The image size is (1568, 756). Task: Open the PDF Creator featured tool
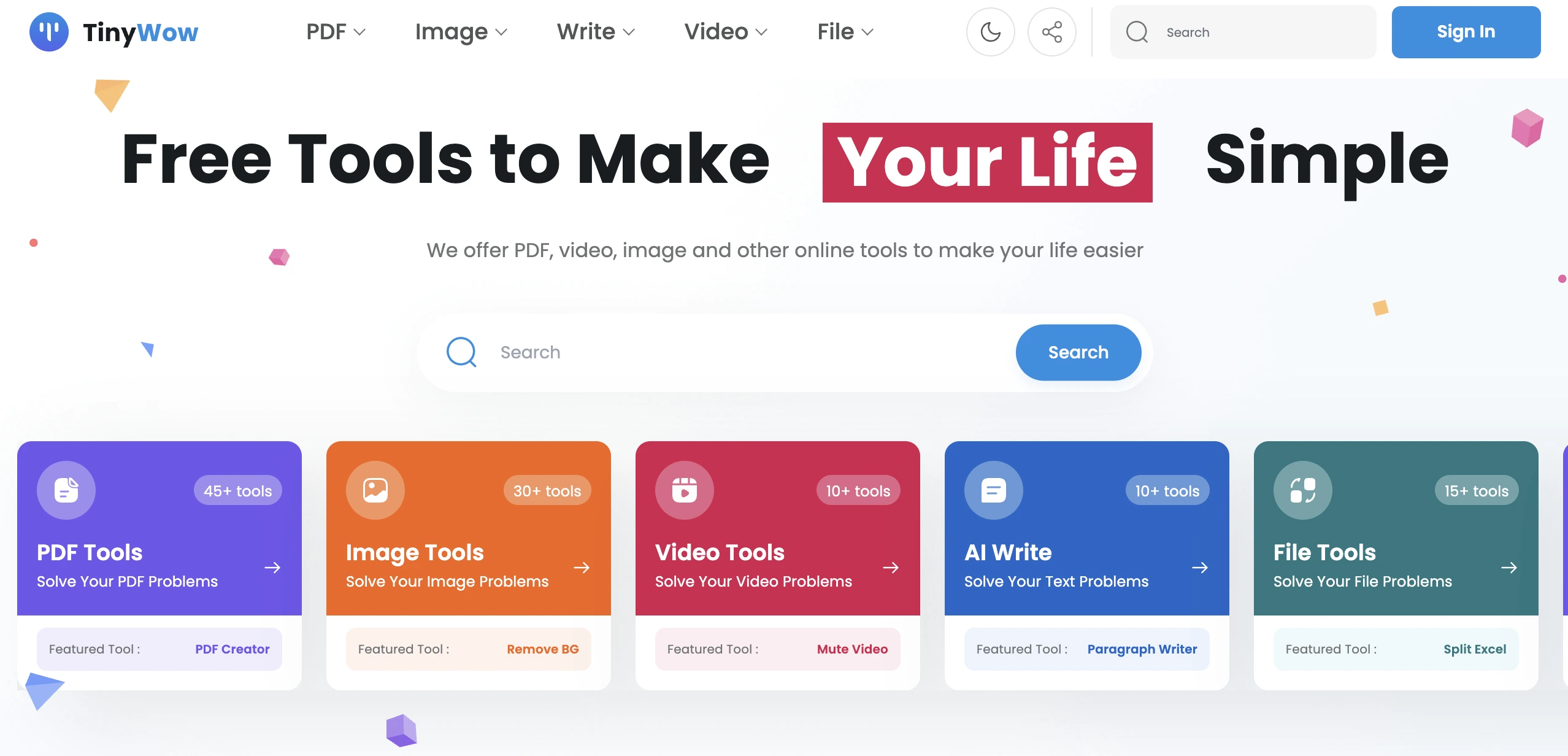point(232,649)
